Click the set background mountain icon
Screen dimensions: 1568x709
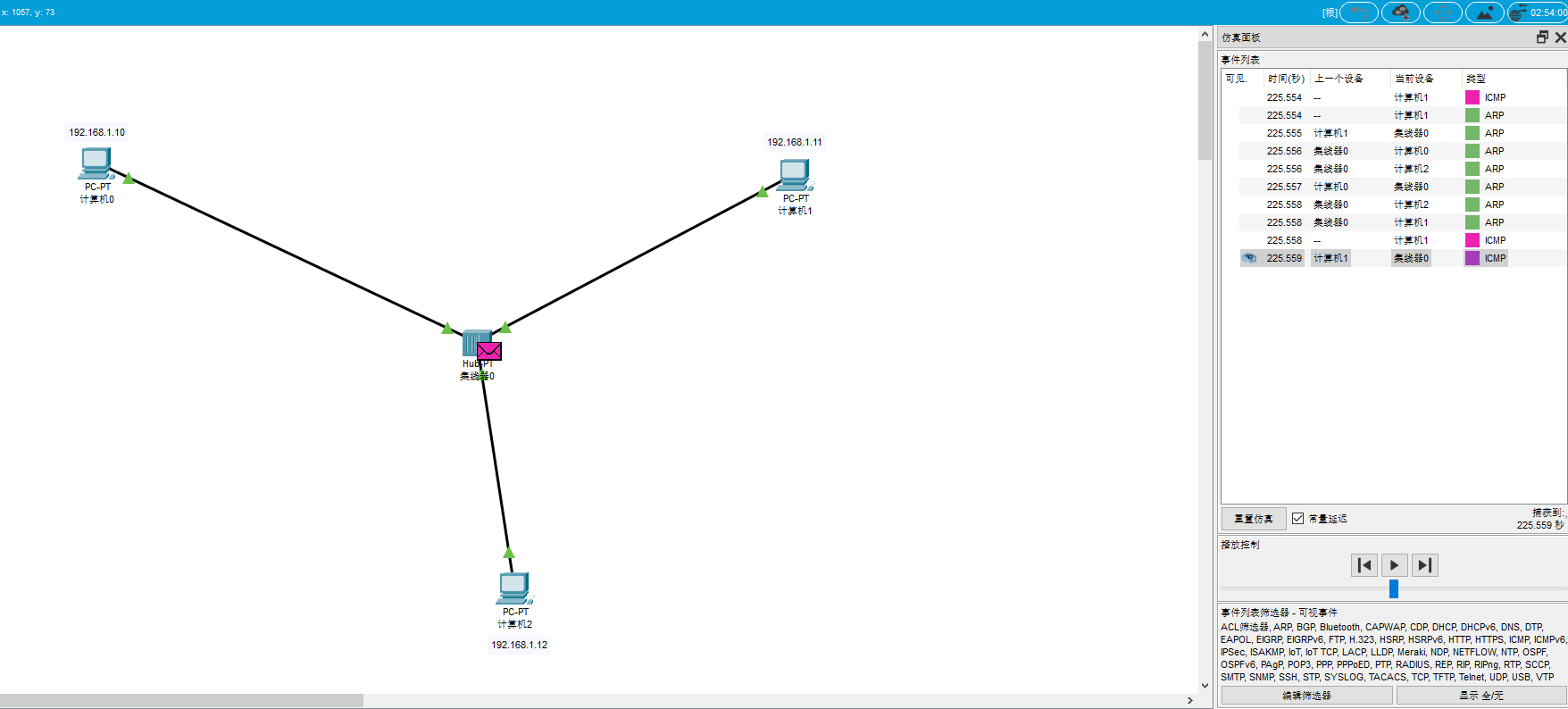point(1485,13)
